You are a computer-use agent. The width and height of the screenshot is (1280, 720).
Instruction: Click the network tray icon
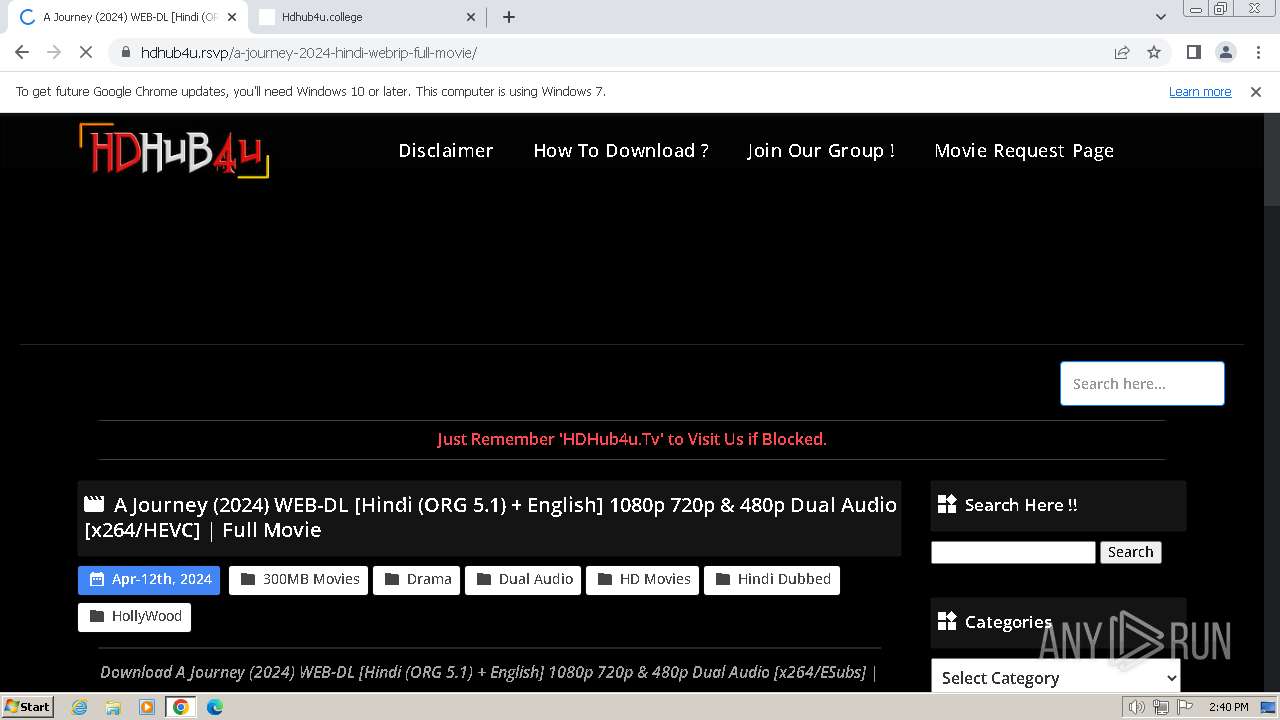(1160, 707)
